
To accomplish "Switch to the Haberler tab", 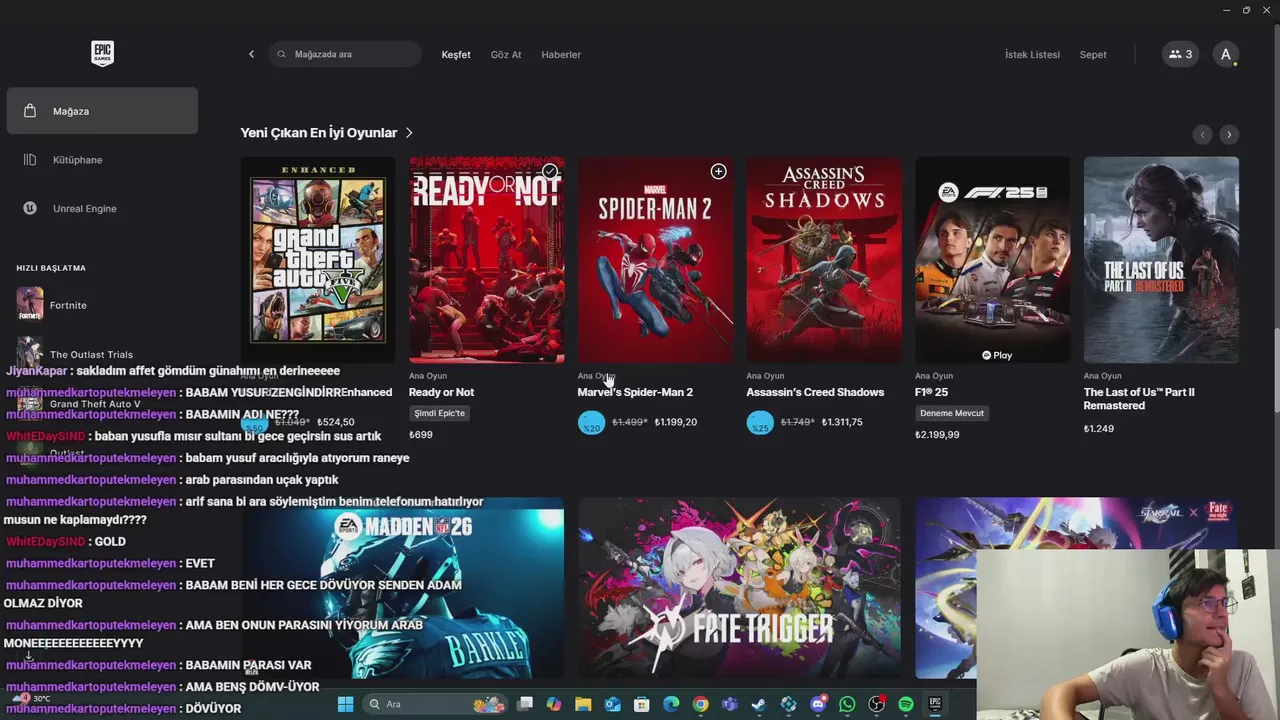I will 561,54.
